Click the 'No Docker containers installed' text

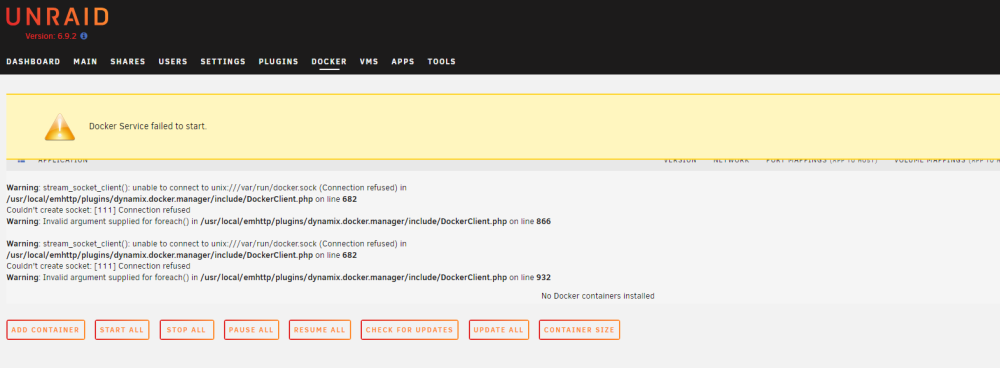point(598,296)
